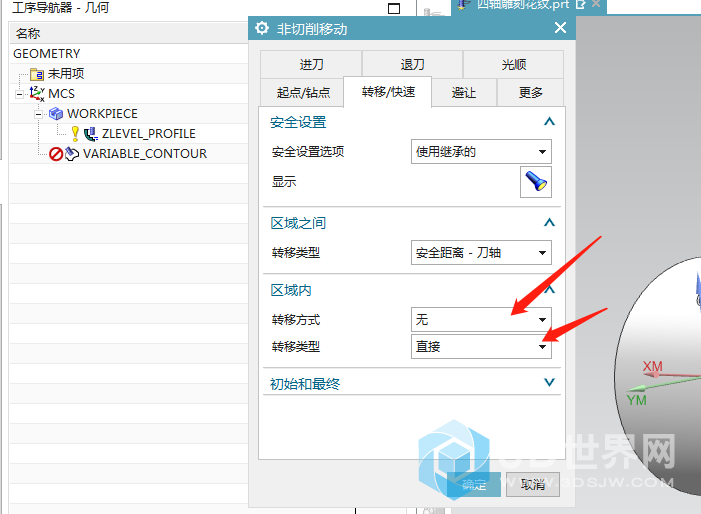The width and height of the screenshot is (701, 514).
Task: Switch to the 退刀 tab
Action: click(x=412, y=64)
